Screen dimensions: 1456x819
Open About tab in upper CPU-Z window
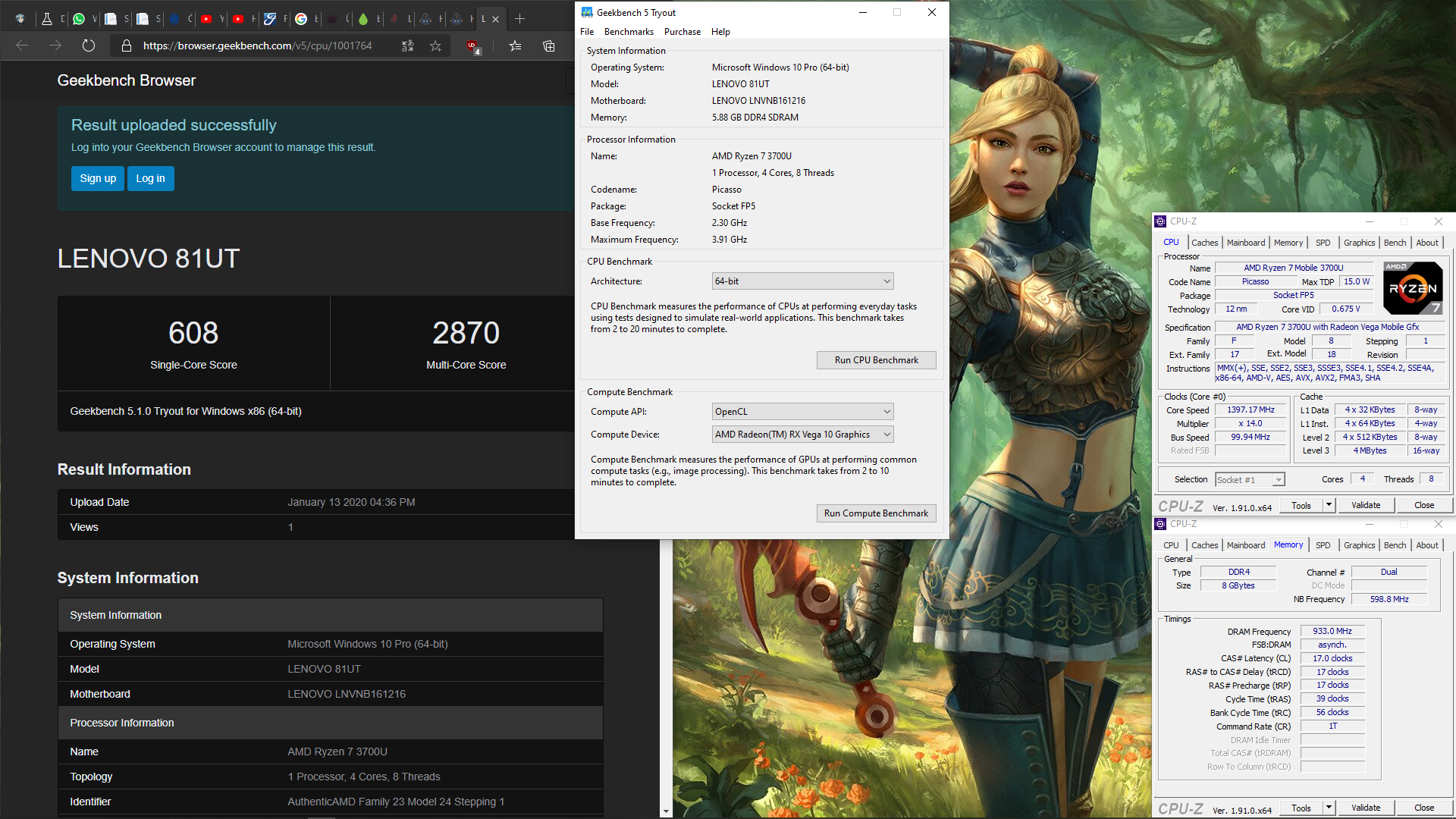pos(1427,243)
